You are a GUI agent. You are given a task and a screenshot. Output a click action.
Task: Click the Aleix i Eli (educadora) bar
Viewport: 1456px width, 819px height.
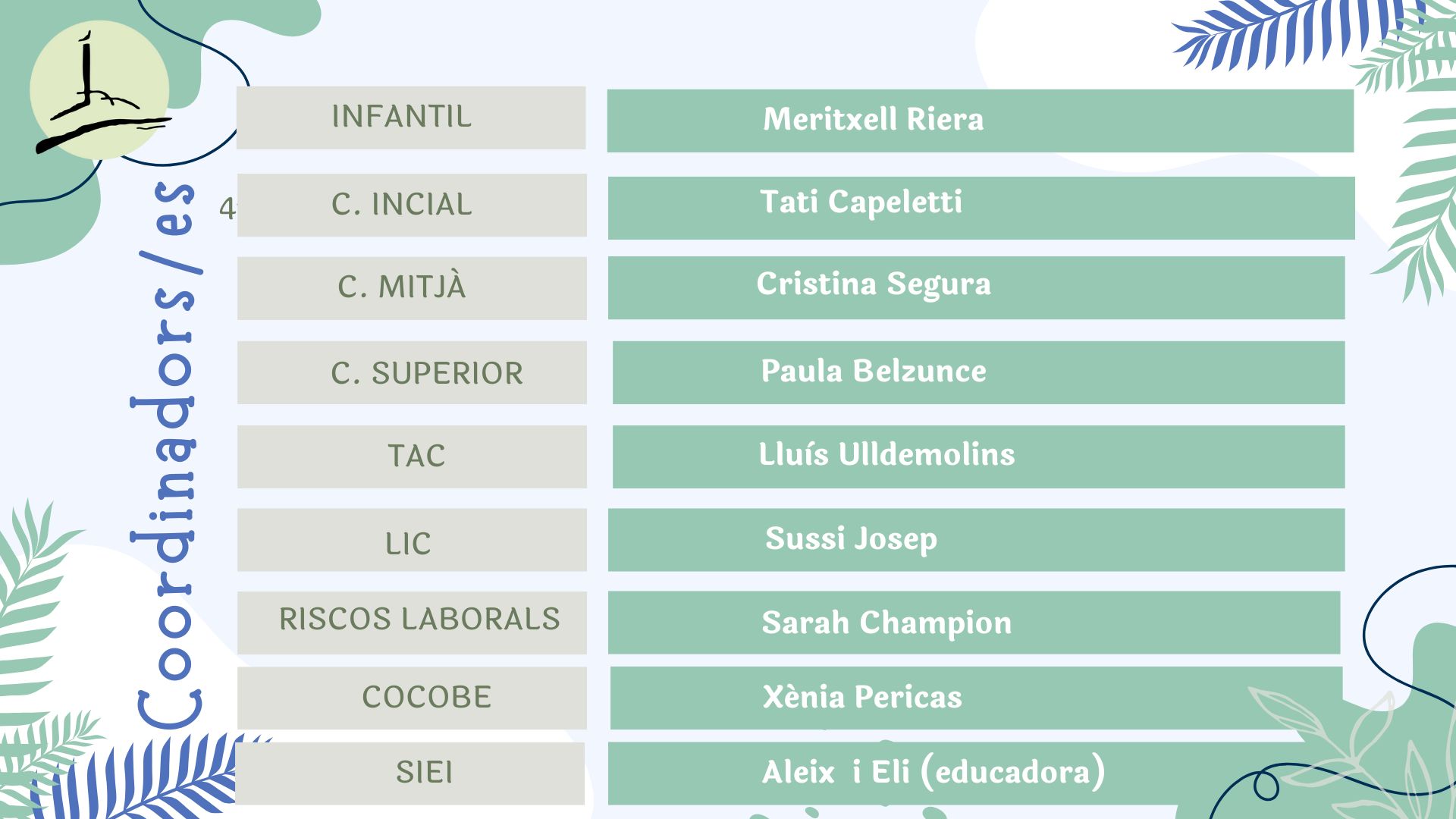[933, 773]
